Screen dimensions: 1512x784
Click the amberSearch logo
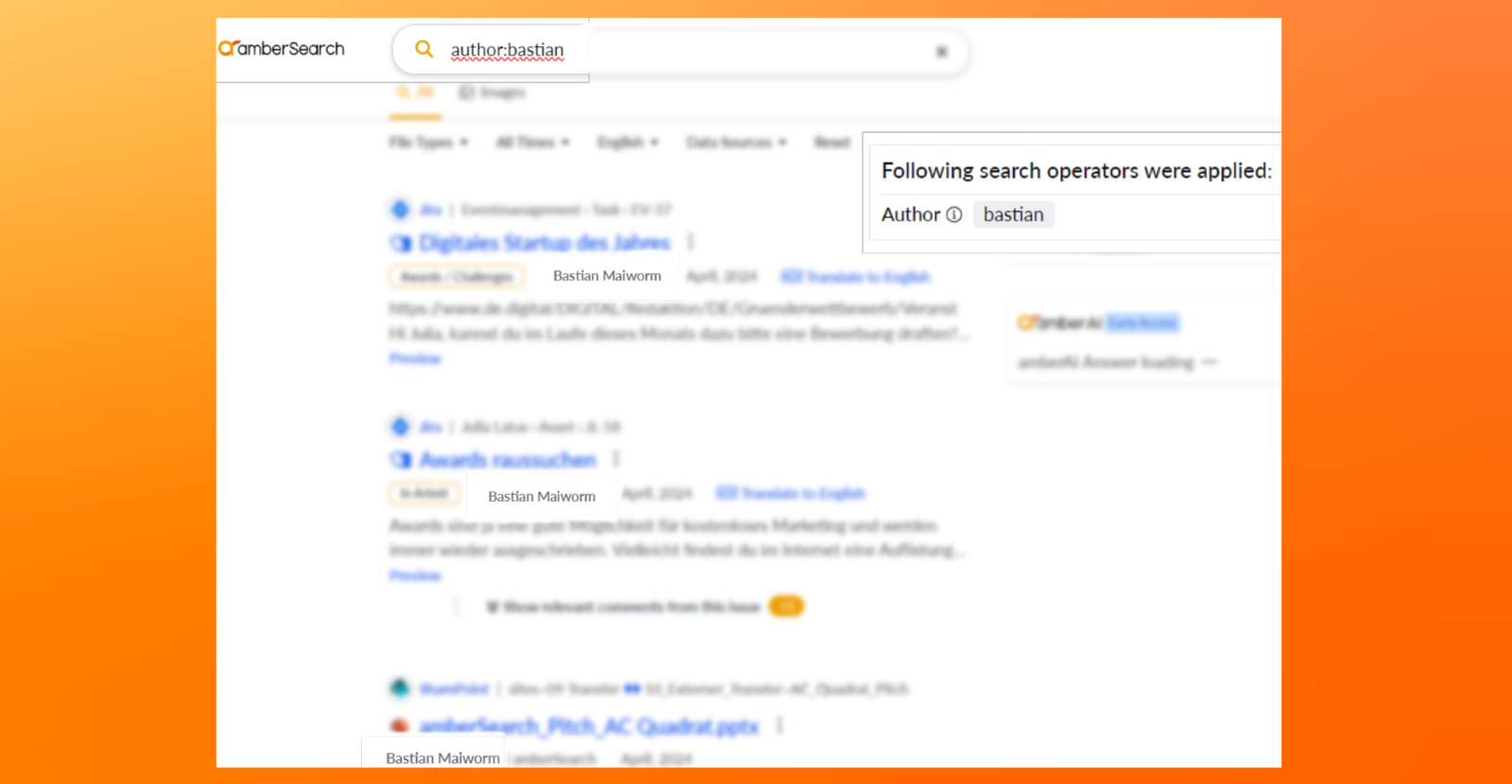pos(282,48)
